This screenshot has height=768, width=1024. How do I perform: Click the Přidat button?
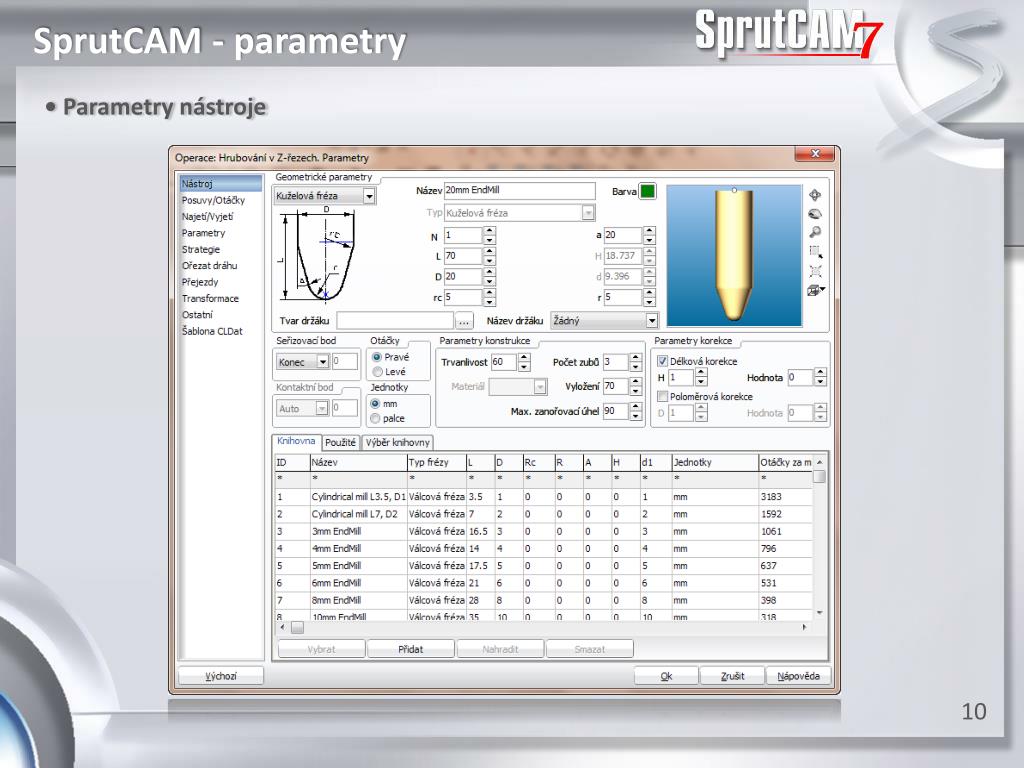tap(411, 649)
